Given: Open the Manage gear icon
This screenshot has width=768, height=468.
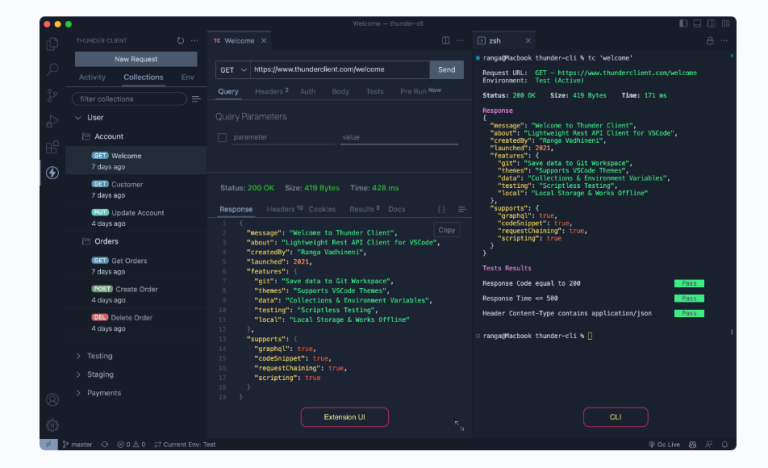Looking at the screenshot, I should (52, 425).
